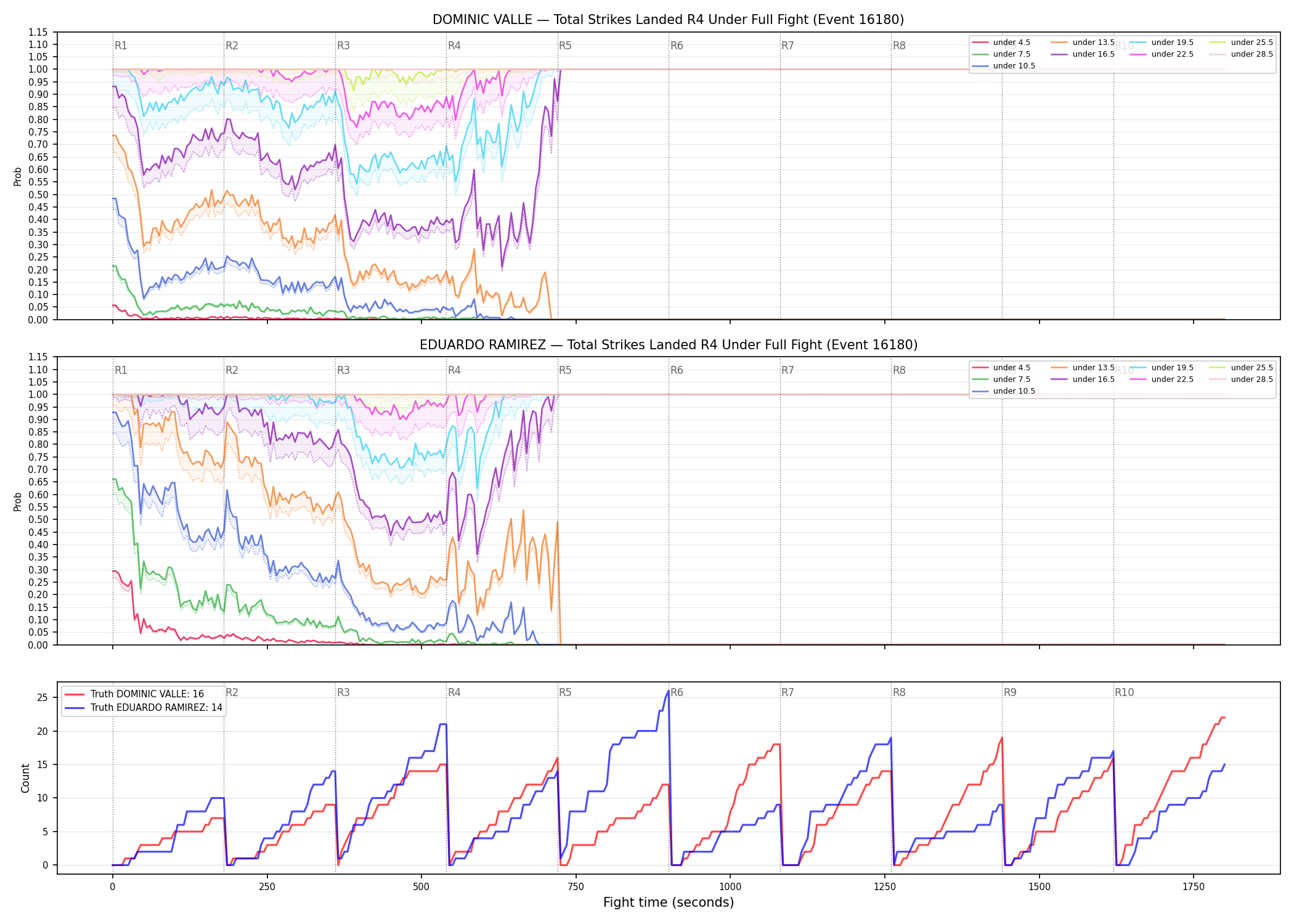This screenshot has height=924, width=1294.
Task: Click R7 round marker in Eduardo Ramirez chart
Action: pos(787,370)
